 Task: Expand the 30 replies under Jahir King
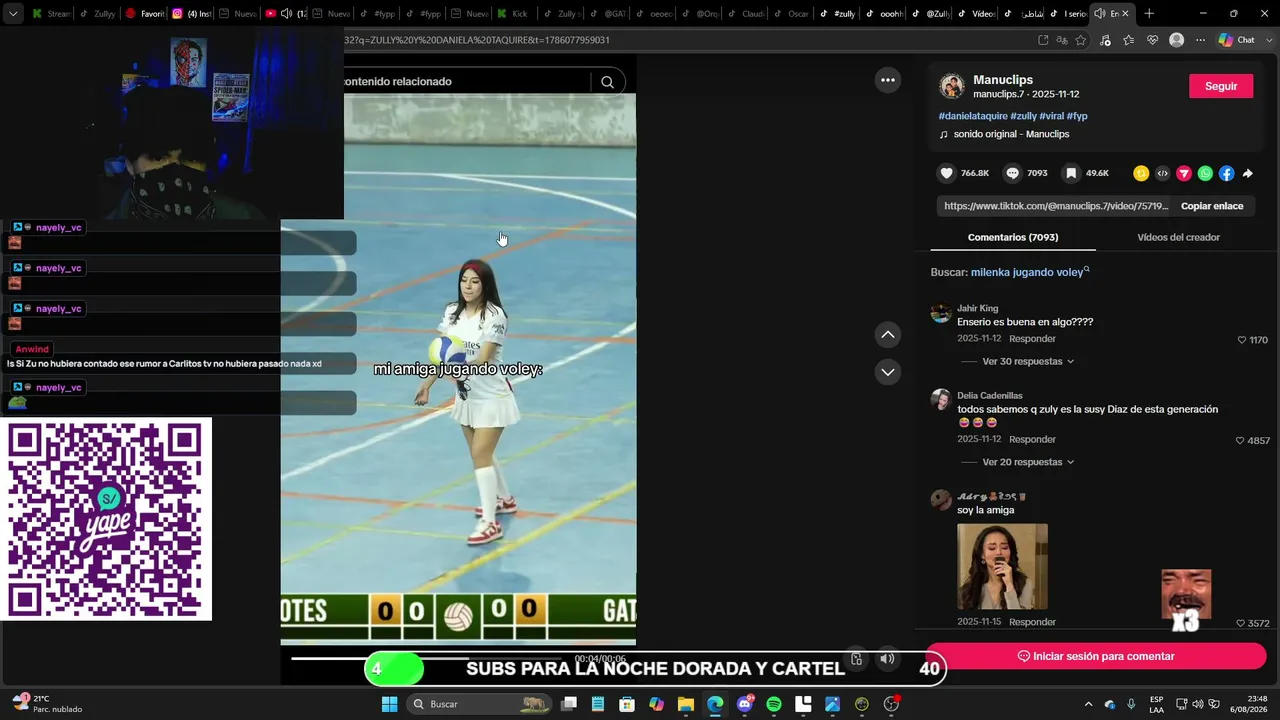[1028, 361]
